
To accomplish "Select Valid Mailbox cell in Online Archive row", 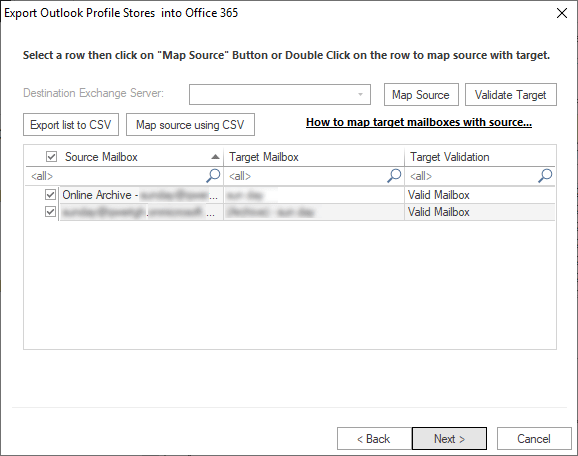I will (x=480, y=195).
